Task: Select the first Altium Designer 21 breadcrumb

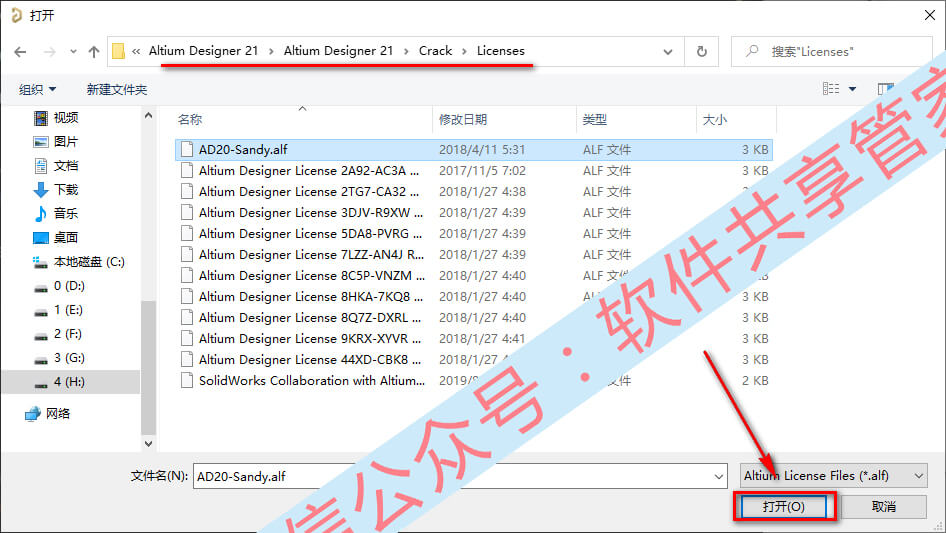Action: 203,51
